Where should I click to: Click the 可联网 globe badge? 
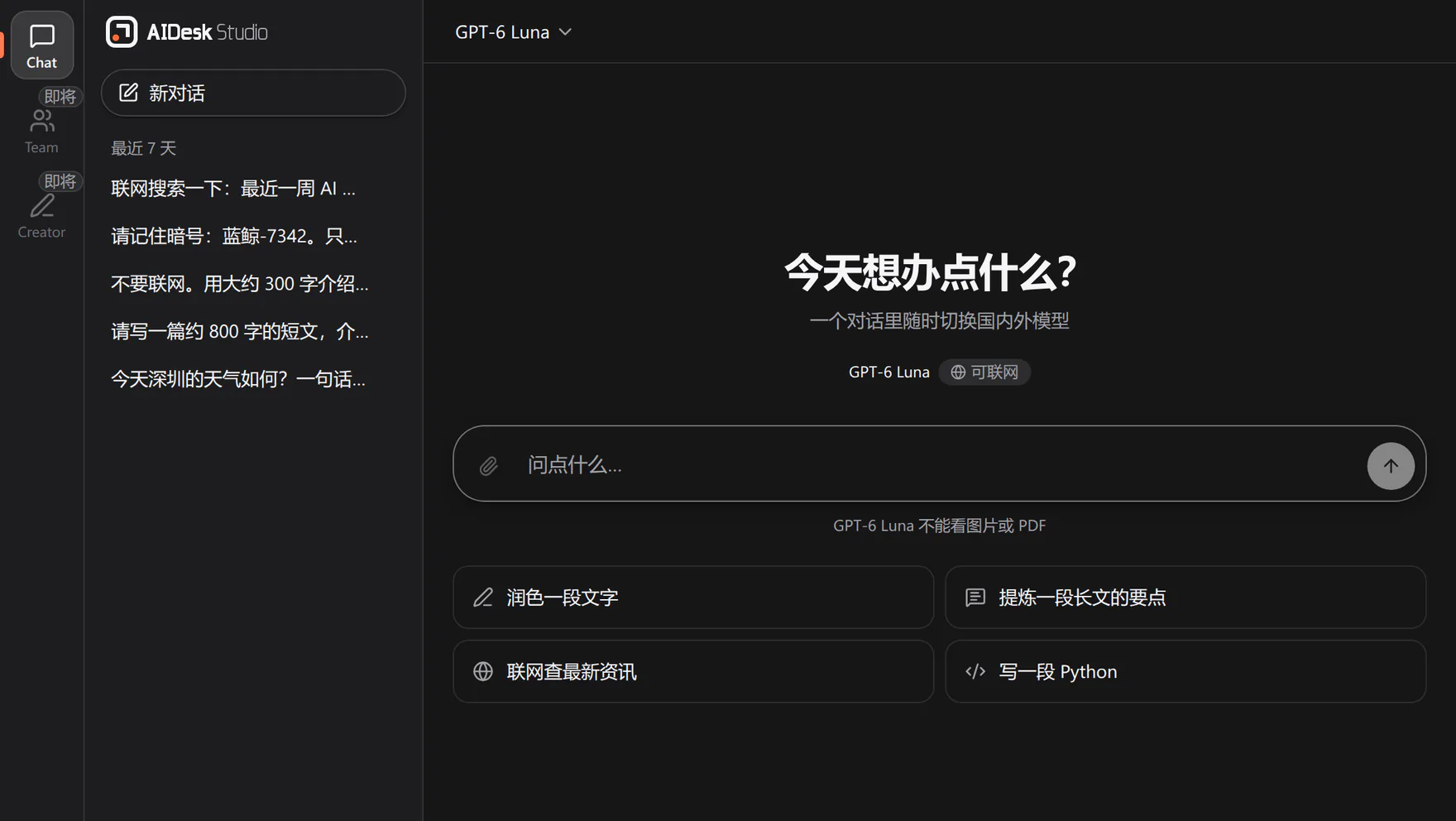(x=984, y=372)
